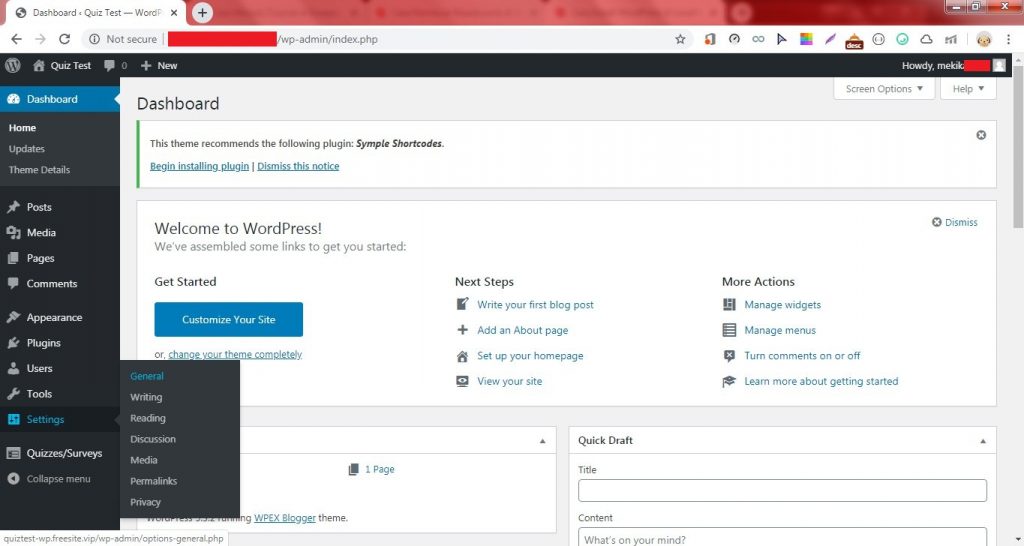
Task: Collapse the Quick Draft widget
Action: point(983,441)
